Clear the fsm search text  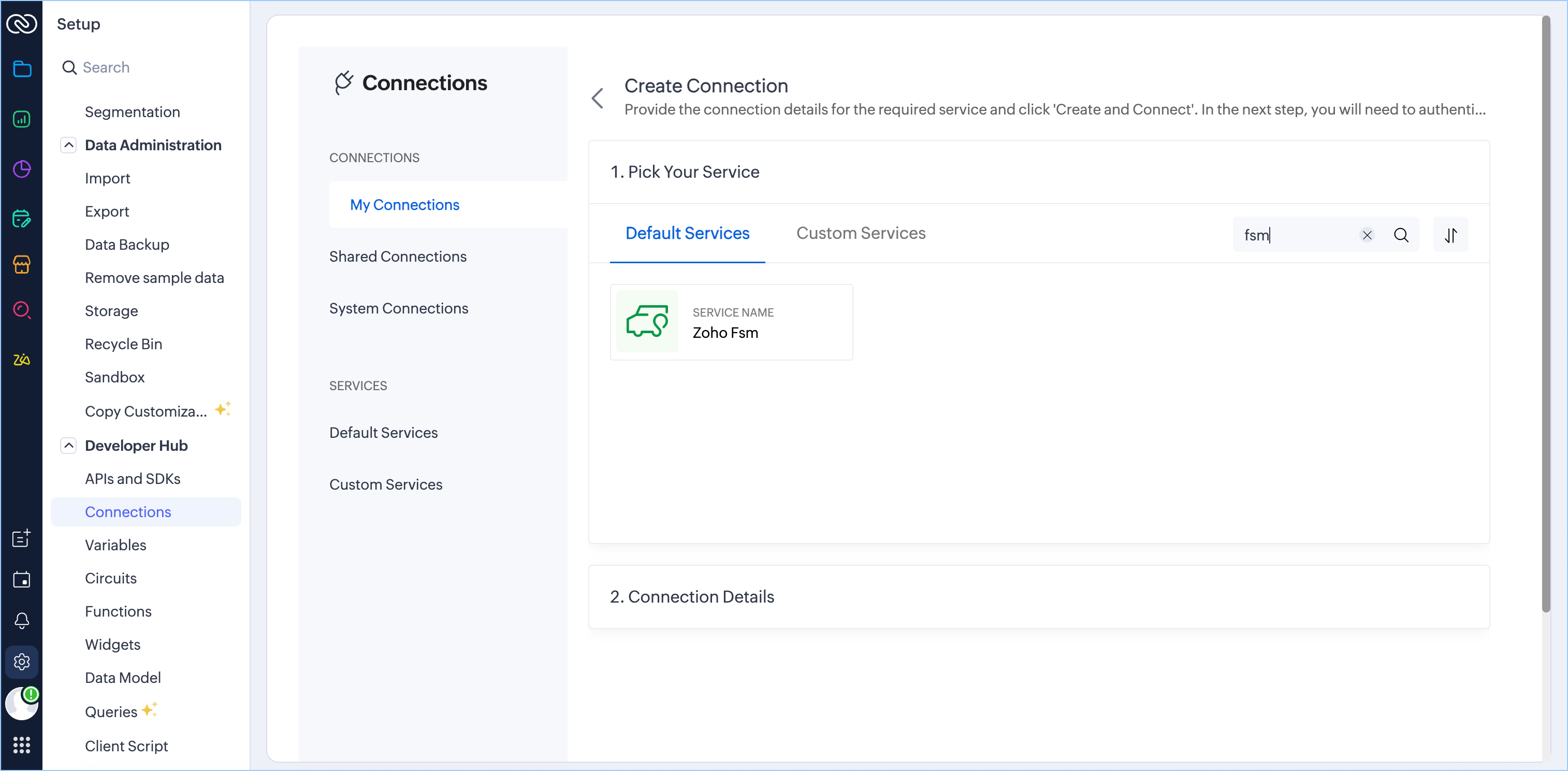(x=1367, y=235)
